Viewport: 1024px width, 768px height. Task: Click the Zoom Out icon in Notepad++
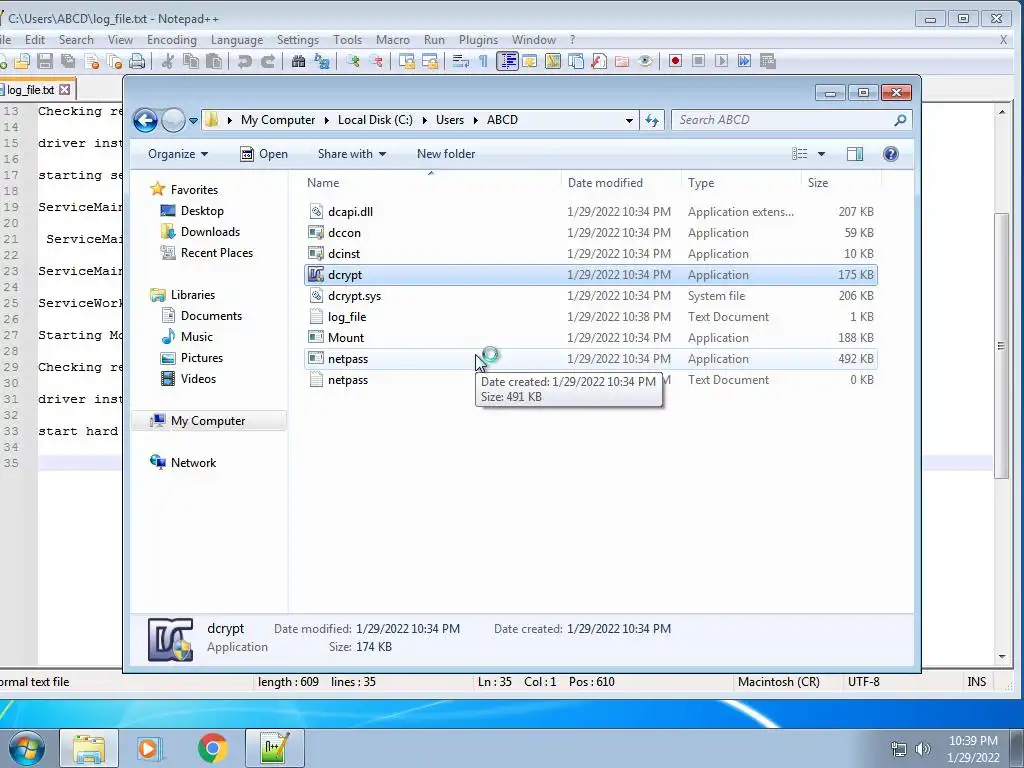click(376, 61)
